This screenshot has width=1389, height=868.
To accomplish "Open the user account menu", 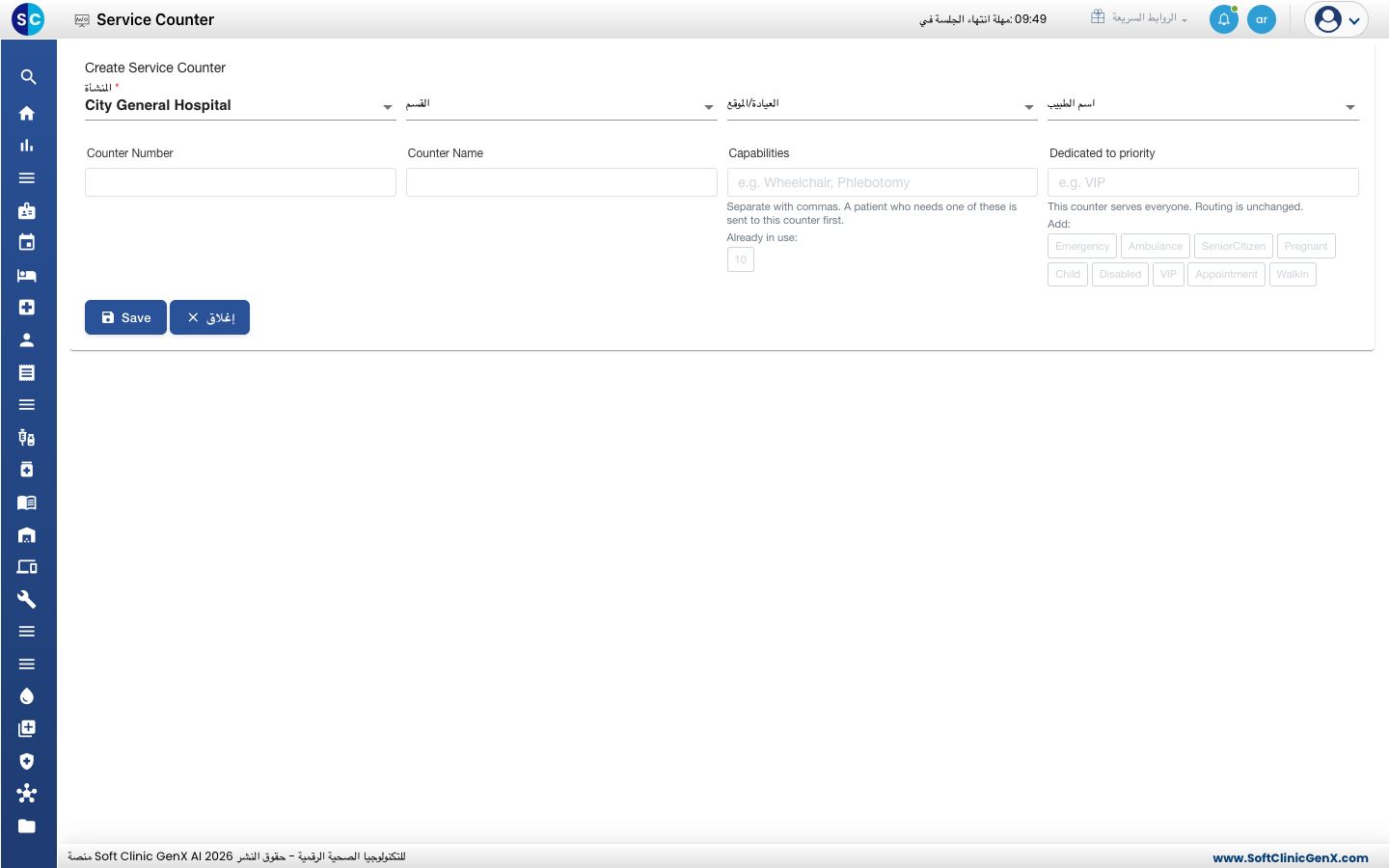I will coord(1336,19).
